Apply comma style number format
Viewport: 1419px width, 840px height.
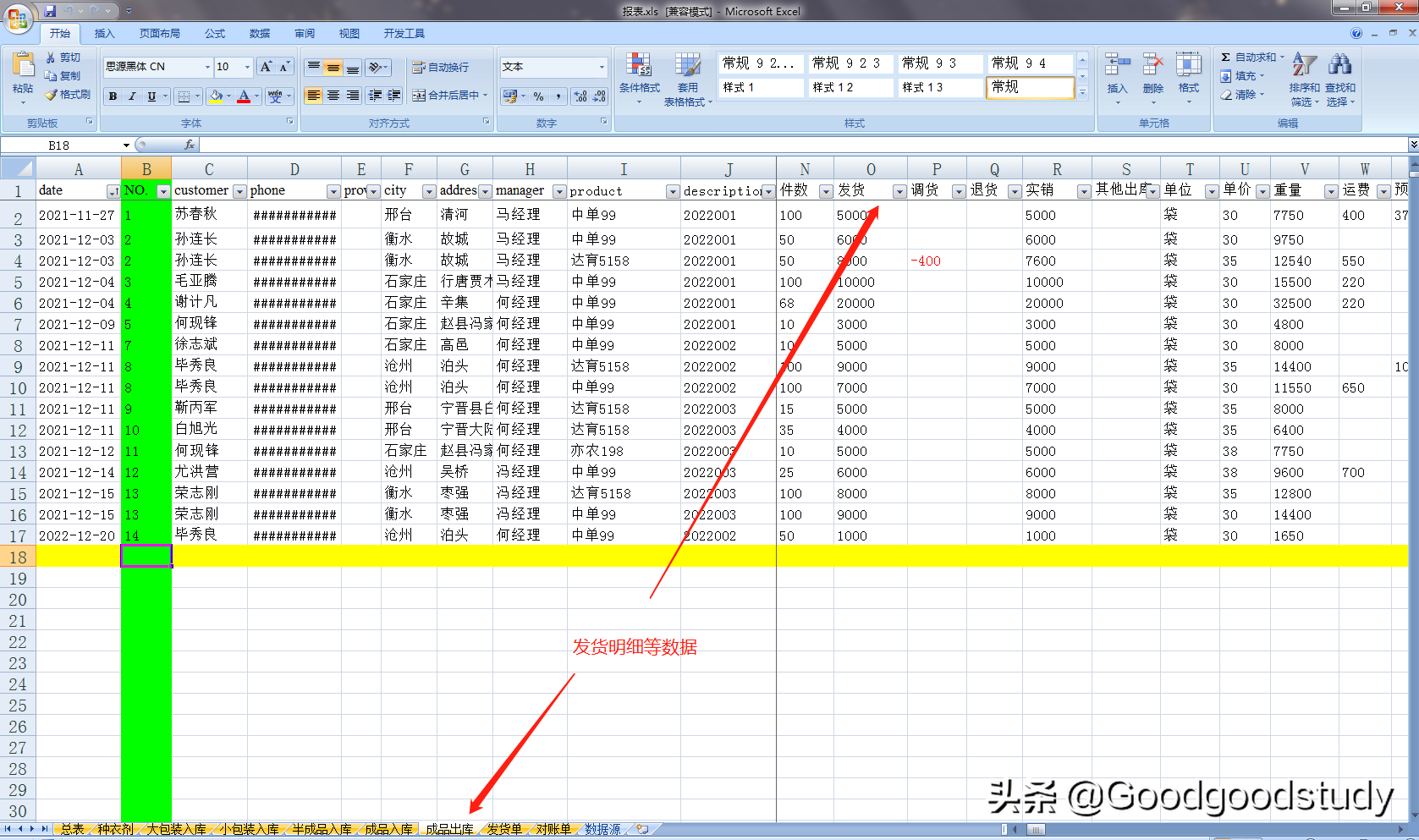[x=558, y=96]
